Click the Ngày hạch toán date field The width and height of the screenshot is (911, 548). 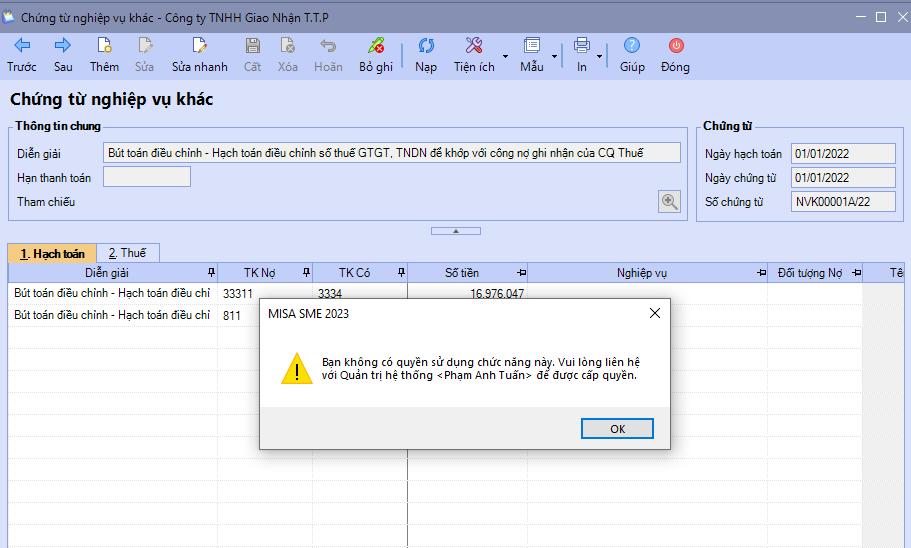coord(843,154)
